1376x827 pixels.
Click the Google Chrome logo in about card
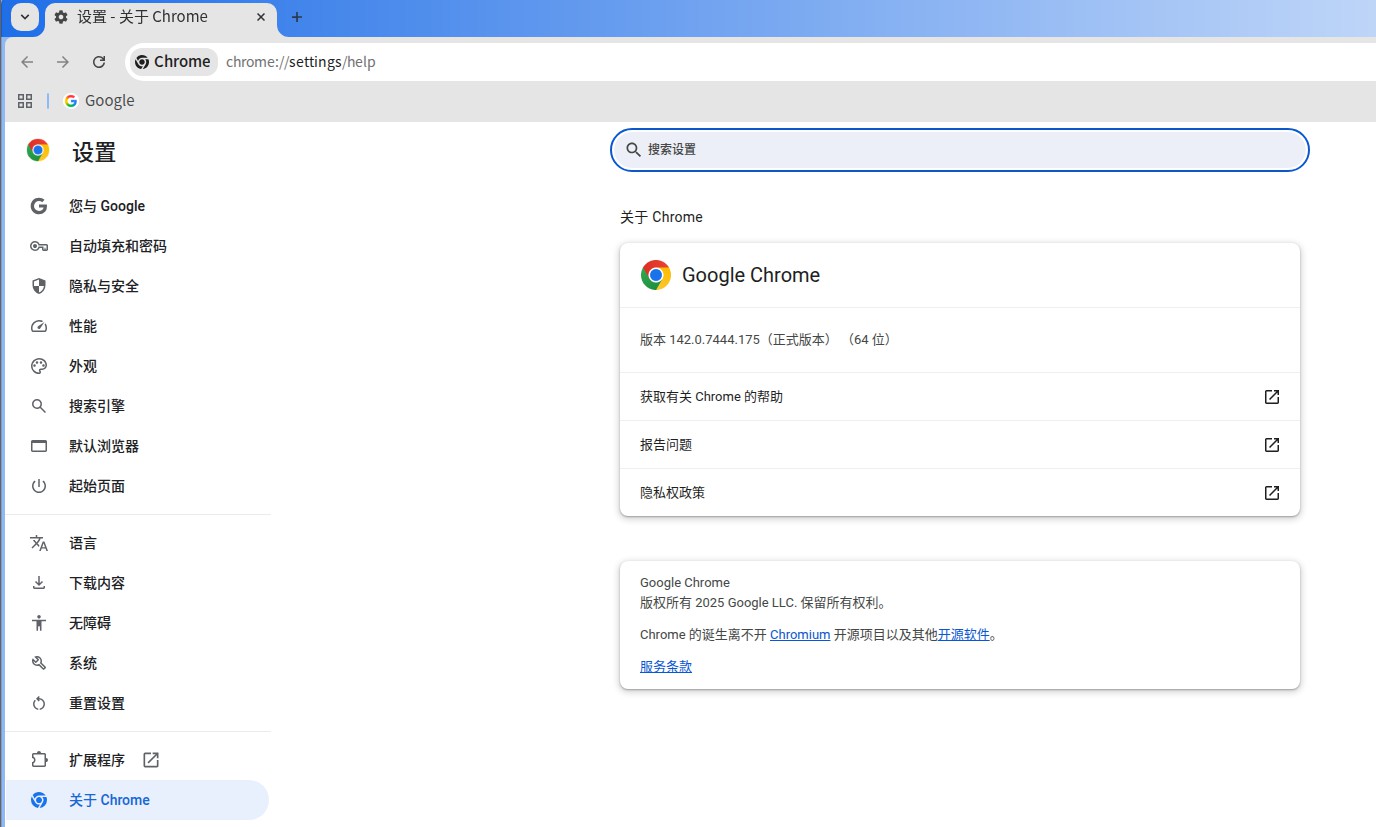pos(656,275)
